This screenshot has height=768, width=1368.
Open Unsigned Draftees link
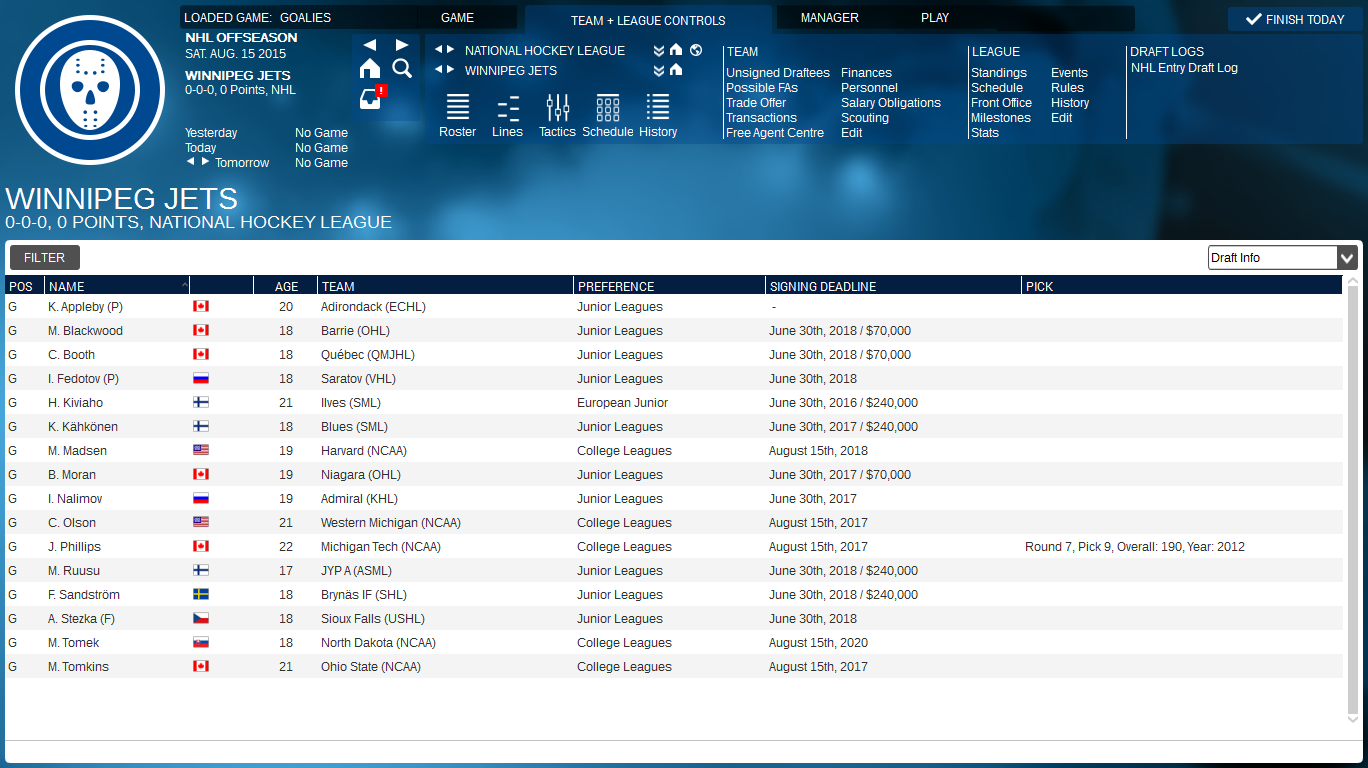[778, 73]
